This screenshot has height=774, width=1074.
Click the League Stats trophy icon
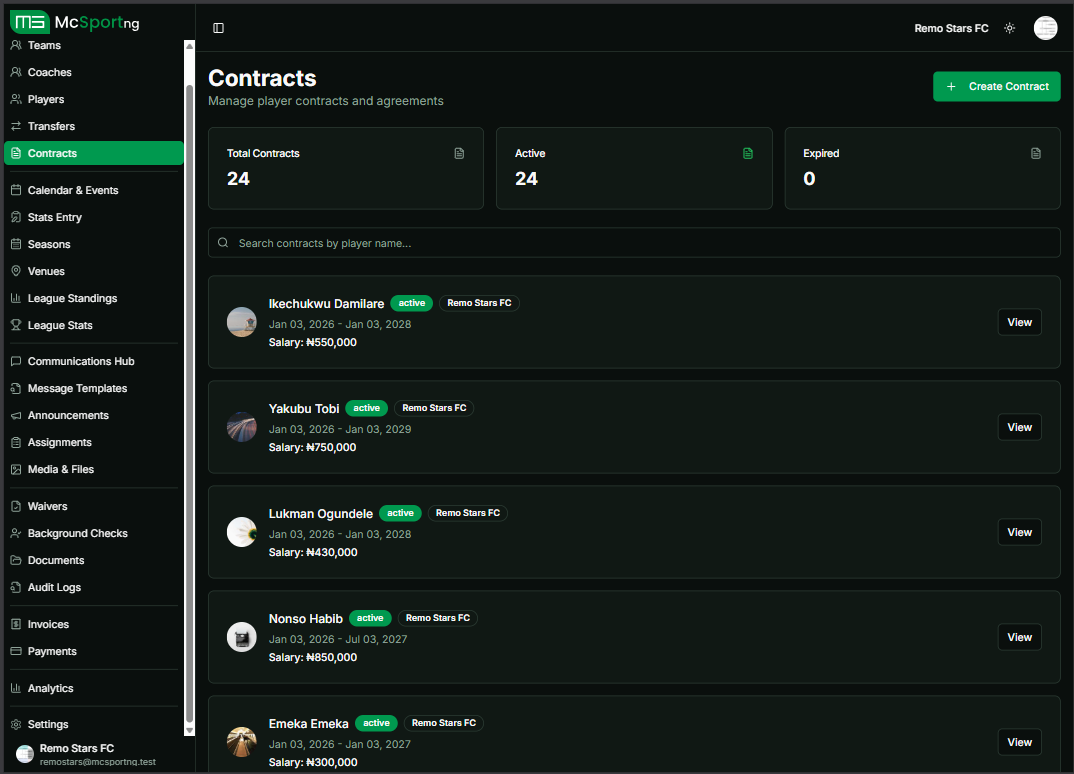(x=16, y=326)
